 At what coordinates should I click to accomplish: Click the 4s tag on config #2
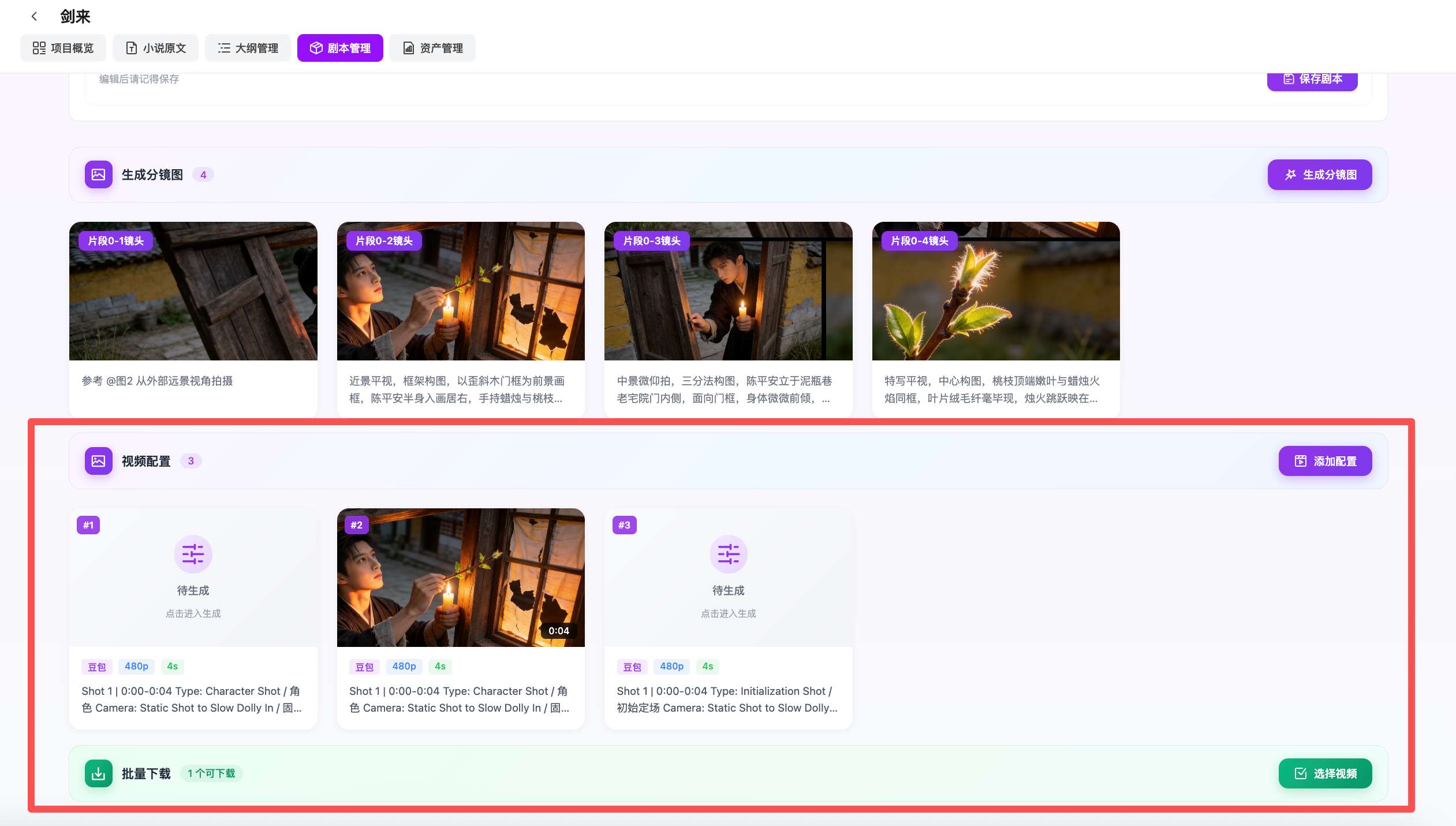440,667
